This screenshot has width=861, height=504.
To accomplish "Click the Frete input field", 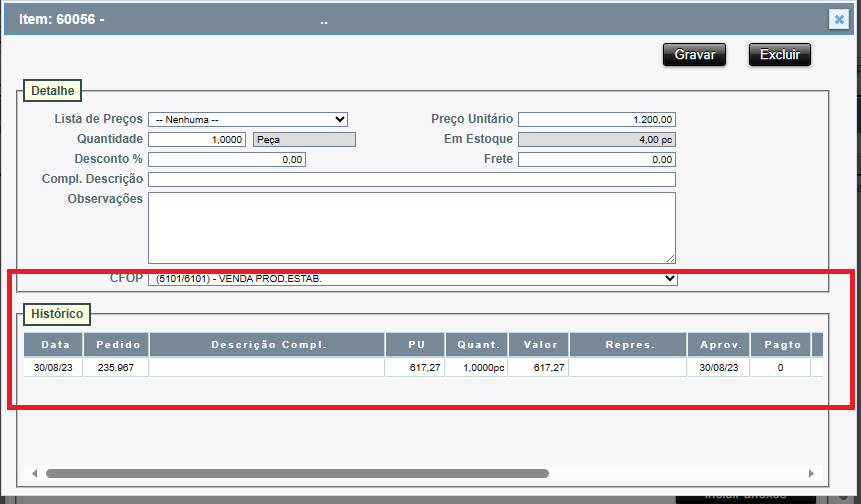I will pyautogui.click(x=596, y=159).
